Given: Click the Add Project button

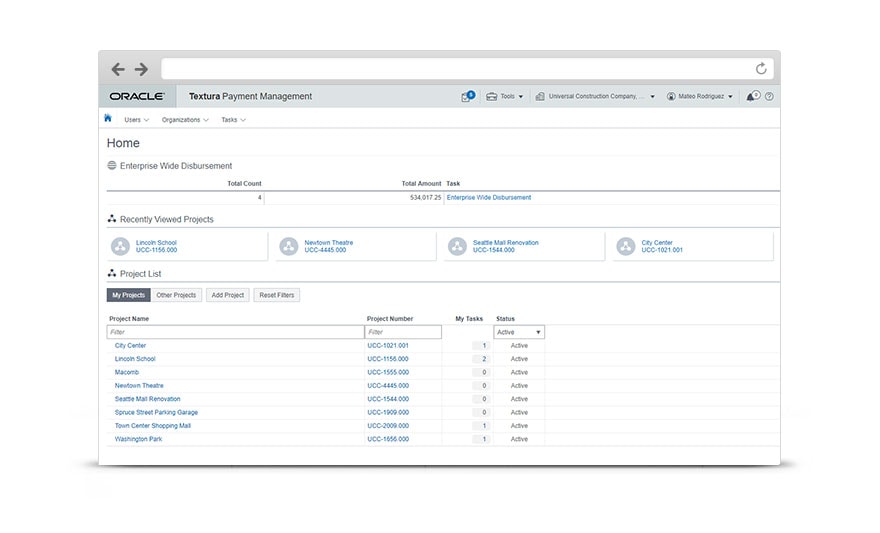Looking at the screenshot, I should point(228,295).
